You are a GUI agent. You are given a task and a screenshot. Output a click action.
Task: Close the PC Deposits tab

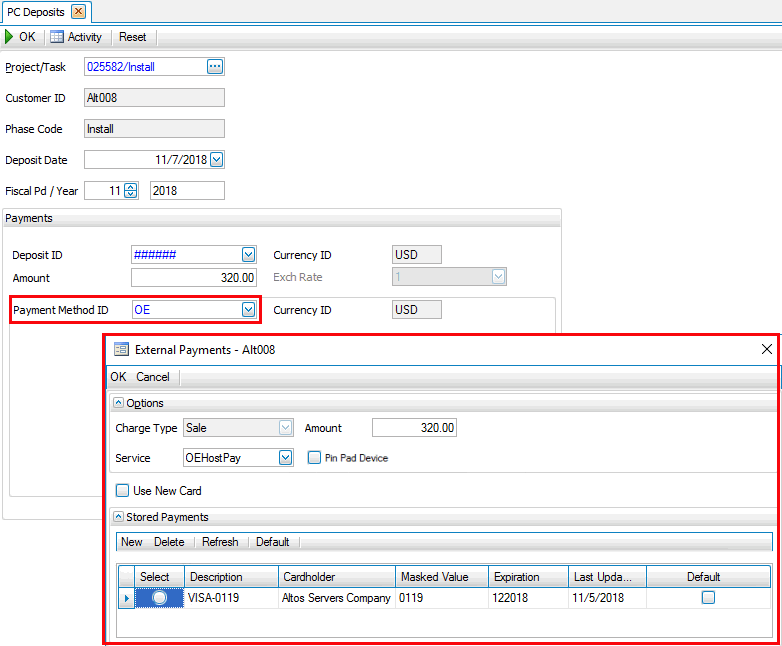click(x=78, y=12)
